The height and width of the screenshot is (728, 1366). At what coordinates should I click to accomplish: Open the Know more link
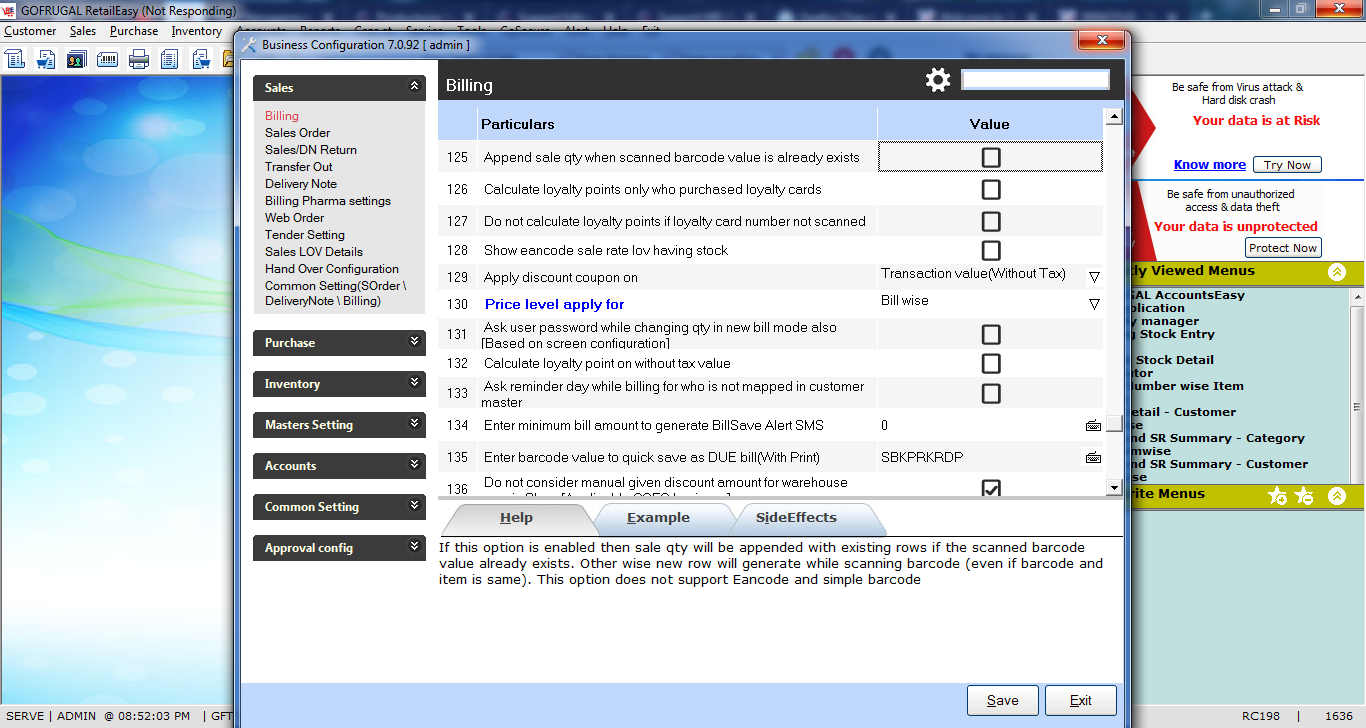coord(1210,165)
